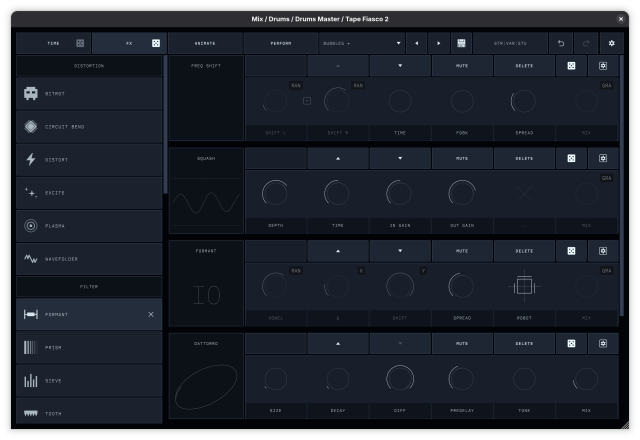Toggle the link box between Shift L and Shift R
The image size is (640, 440).
pyautogui.click(x=307, y=101)
